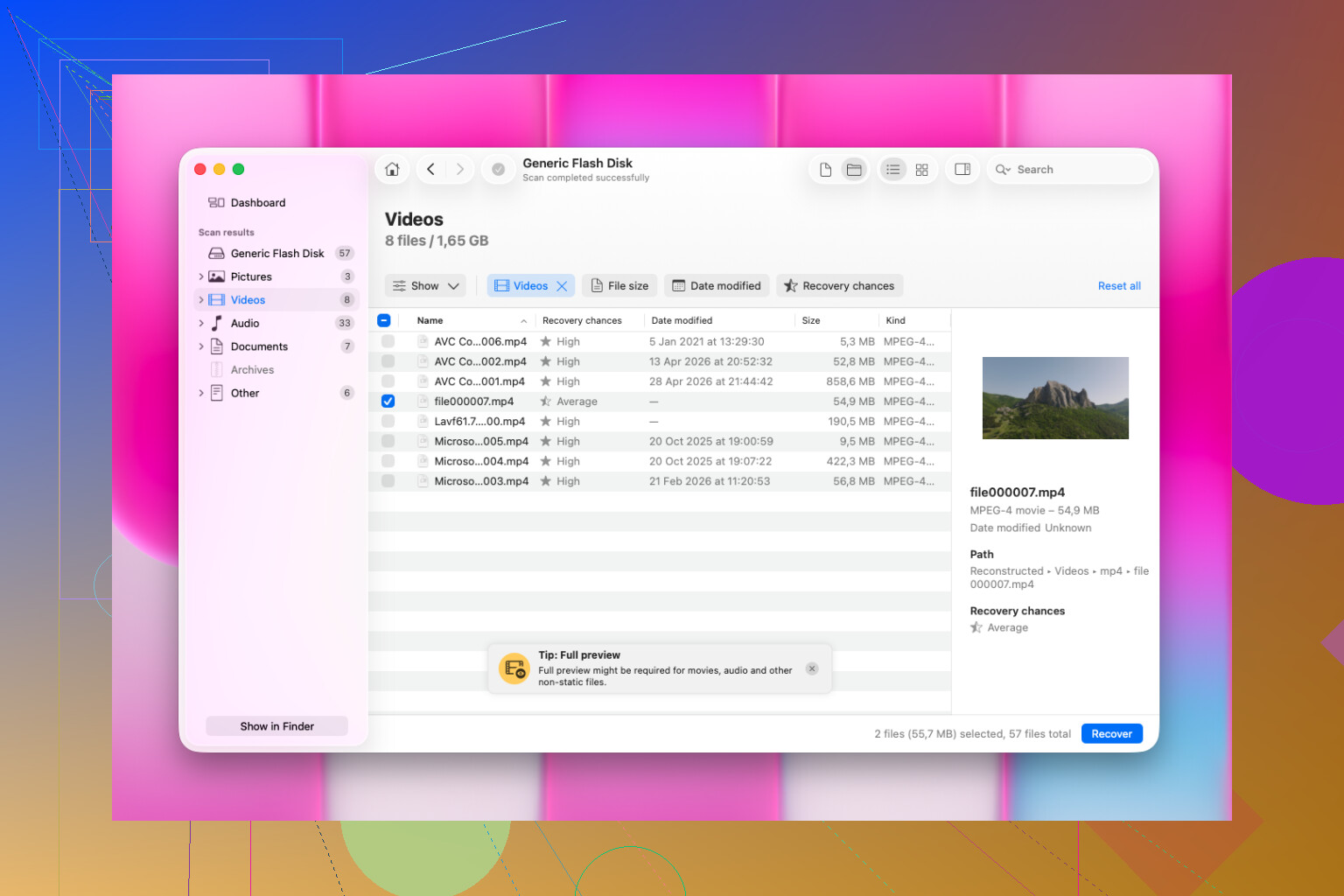1344x896 pixels.
Task: Select the Microso...004.mp4 file row
Action: pyautogui.click(x=660, y=461)
